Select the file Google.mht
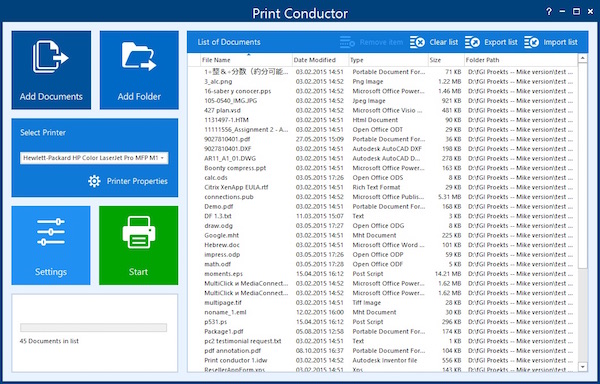The height and width of the screenshot is (384, 600). (x=222, y=235)
